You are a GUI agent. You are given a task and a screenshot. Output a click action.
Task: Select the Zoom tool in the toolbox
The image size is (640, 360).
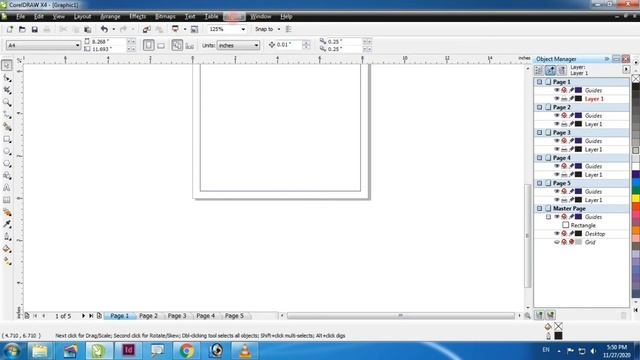tap(7, 102)
